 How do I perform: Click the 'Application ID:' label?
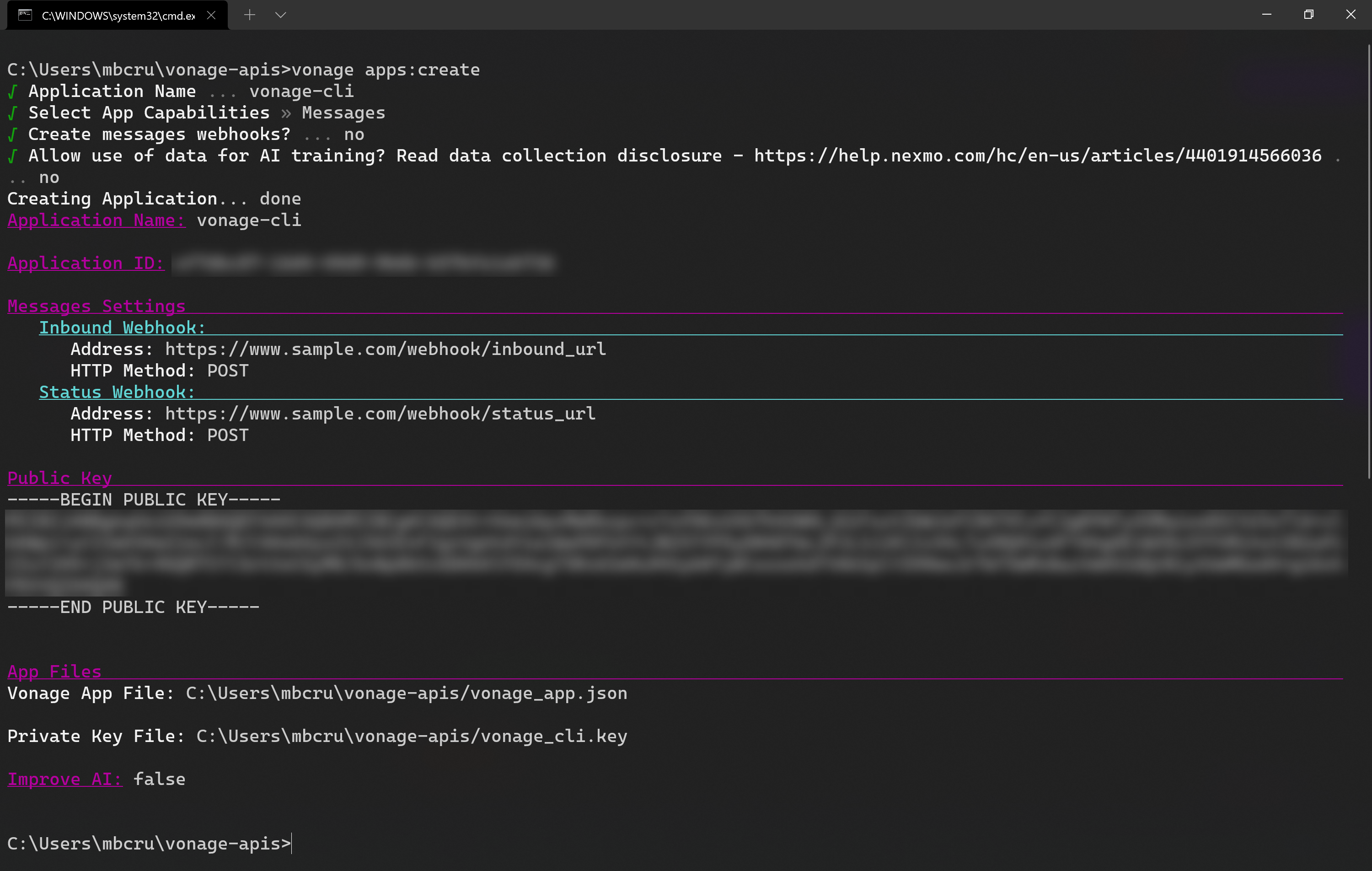(x=86, y=263)
